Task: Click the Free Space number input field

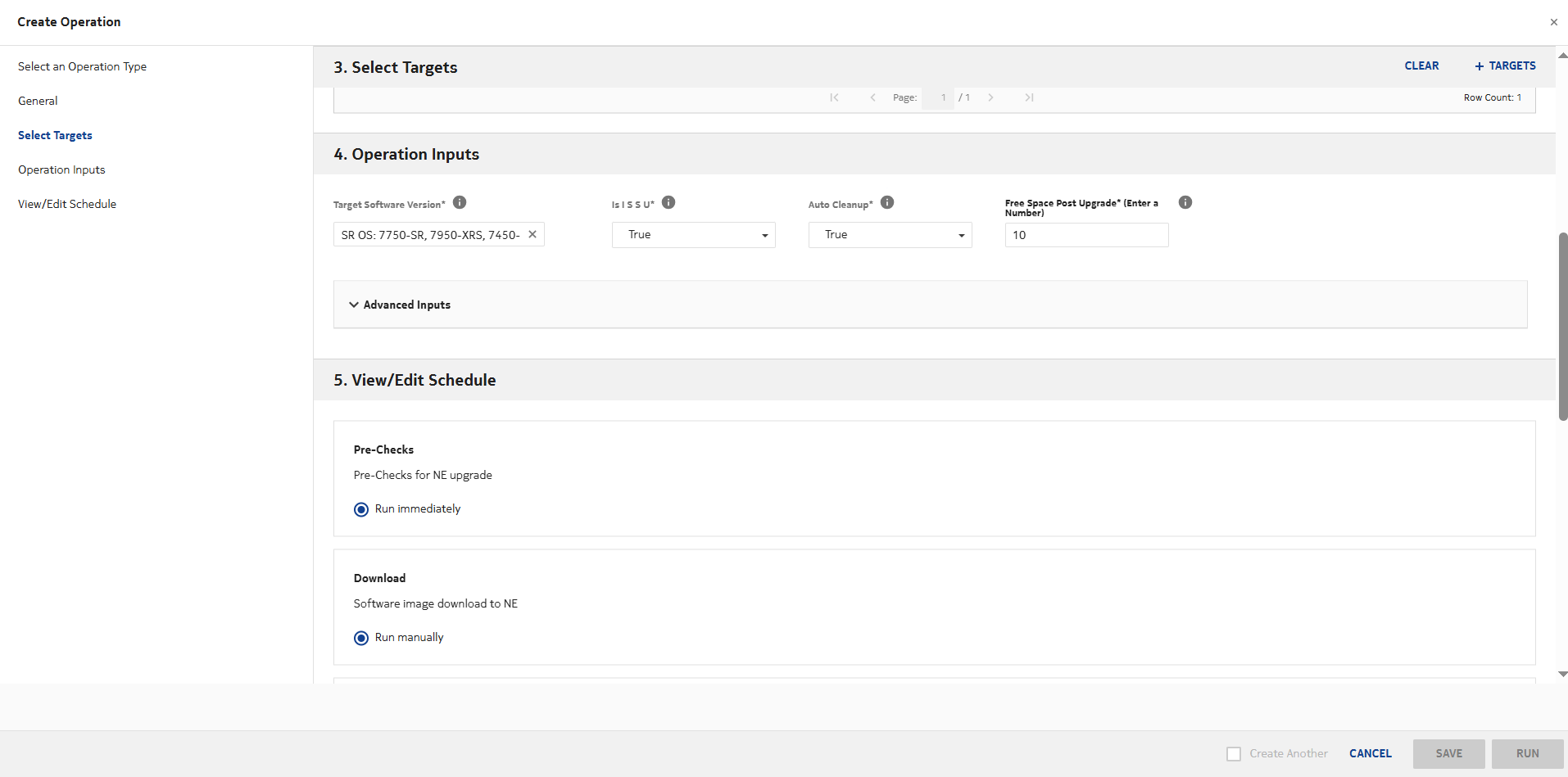Action: (x=1086, y=235)
